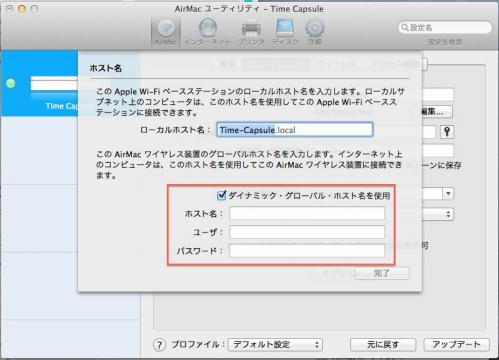Click the ホスト名 input field
The height and width of the screenshot is (360, 499).
(x=307, y=213)
